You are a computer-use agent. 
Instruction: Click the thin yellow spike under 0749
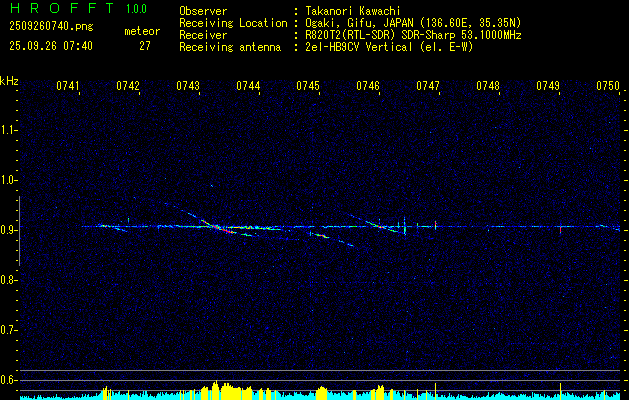[560, 391]
